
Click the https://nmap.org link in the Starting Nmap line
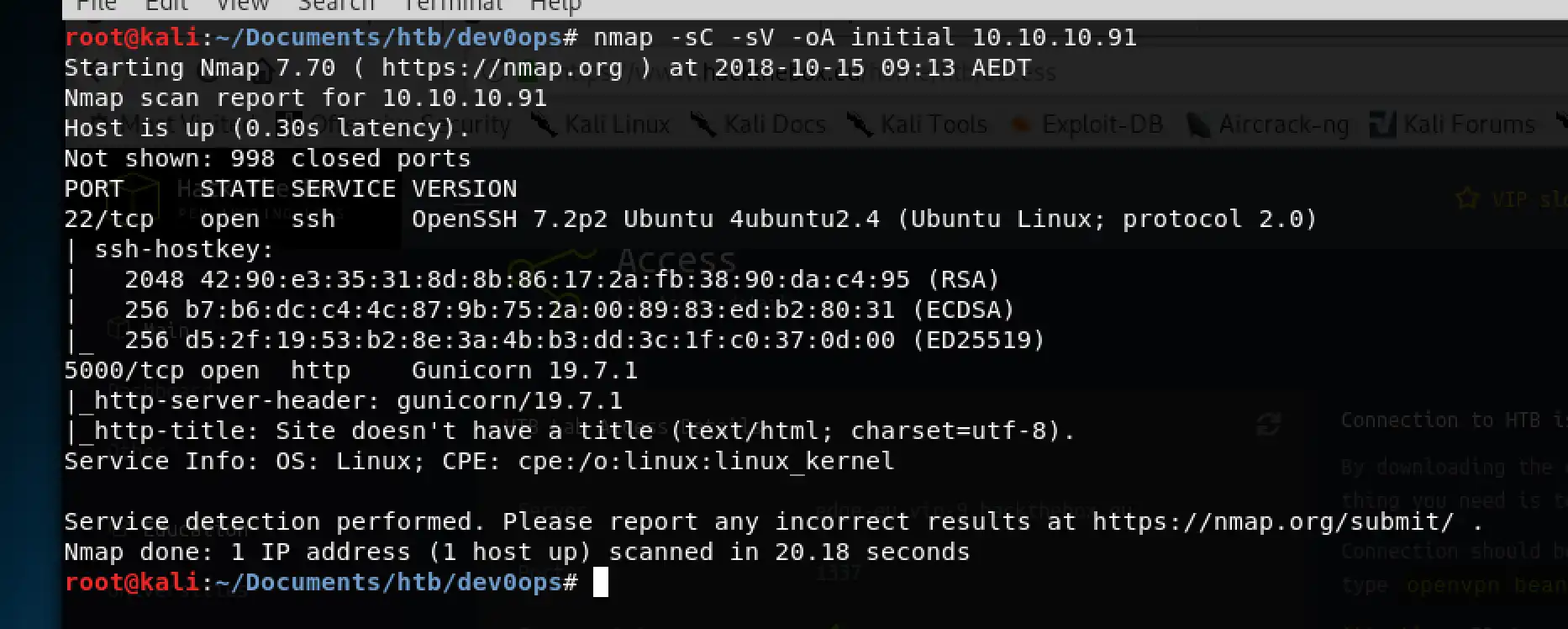(502, 68)
